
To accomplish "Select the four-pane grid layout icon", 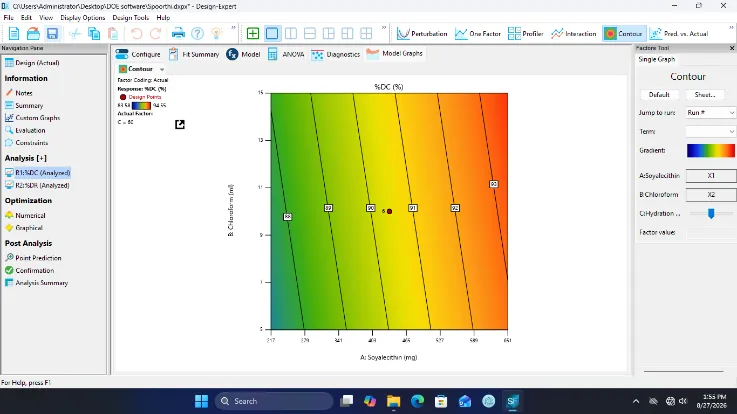I will tap(366, 33).
